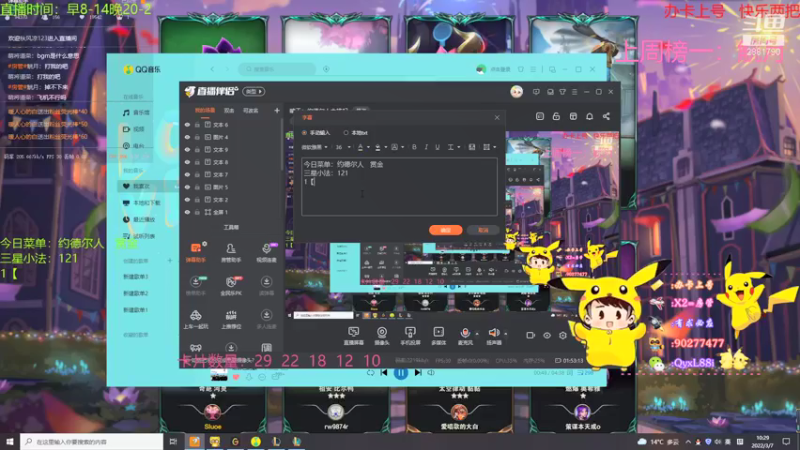This screenshot has height=450, width=800.
Task: Open the 房管助手 tool
Action: [231, 252]
